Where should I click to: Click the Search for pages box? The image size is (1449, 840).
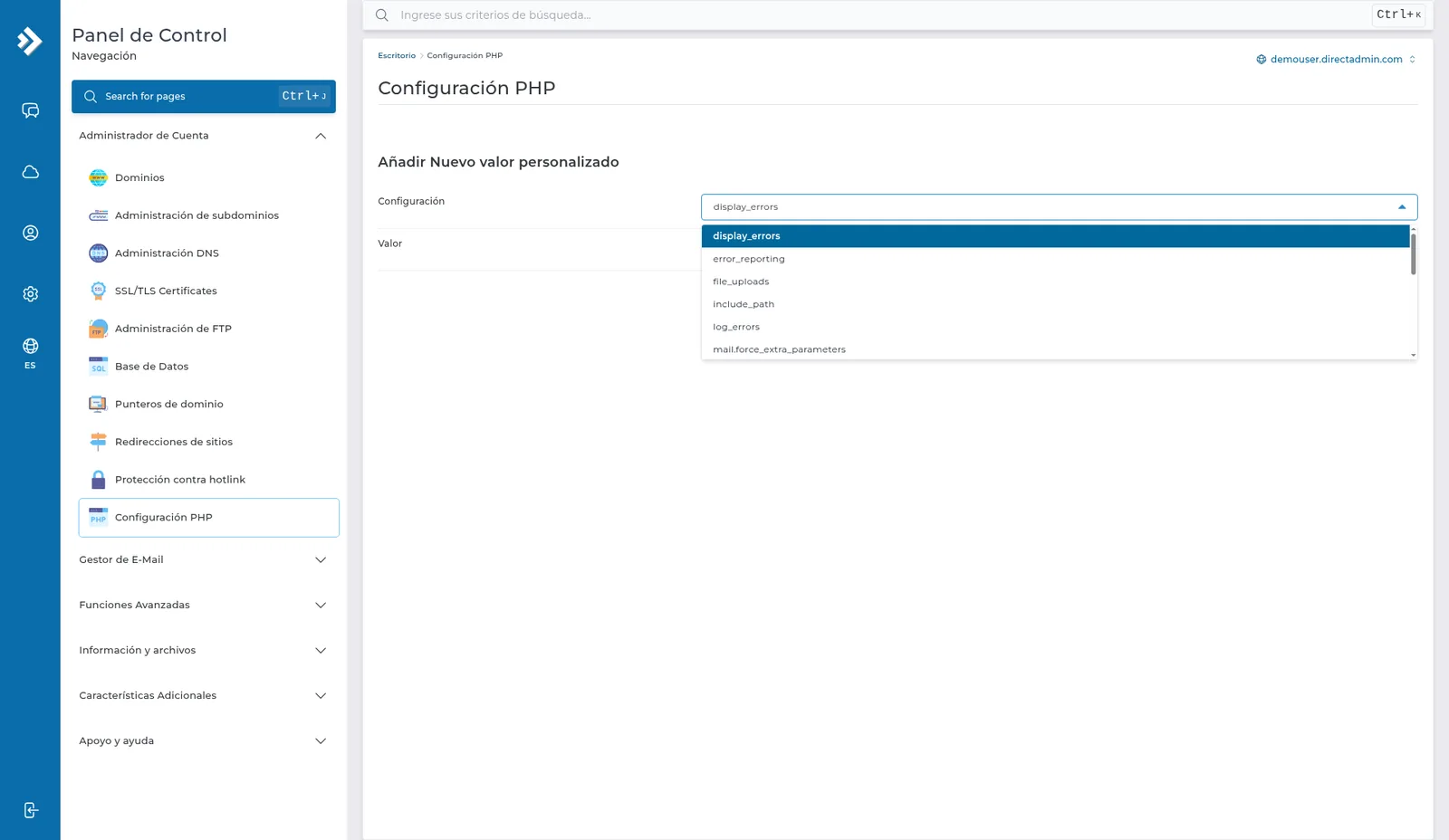pos(204,96)
